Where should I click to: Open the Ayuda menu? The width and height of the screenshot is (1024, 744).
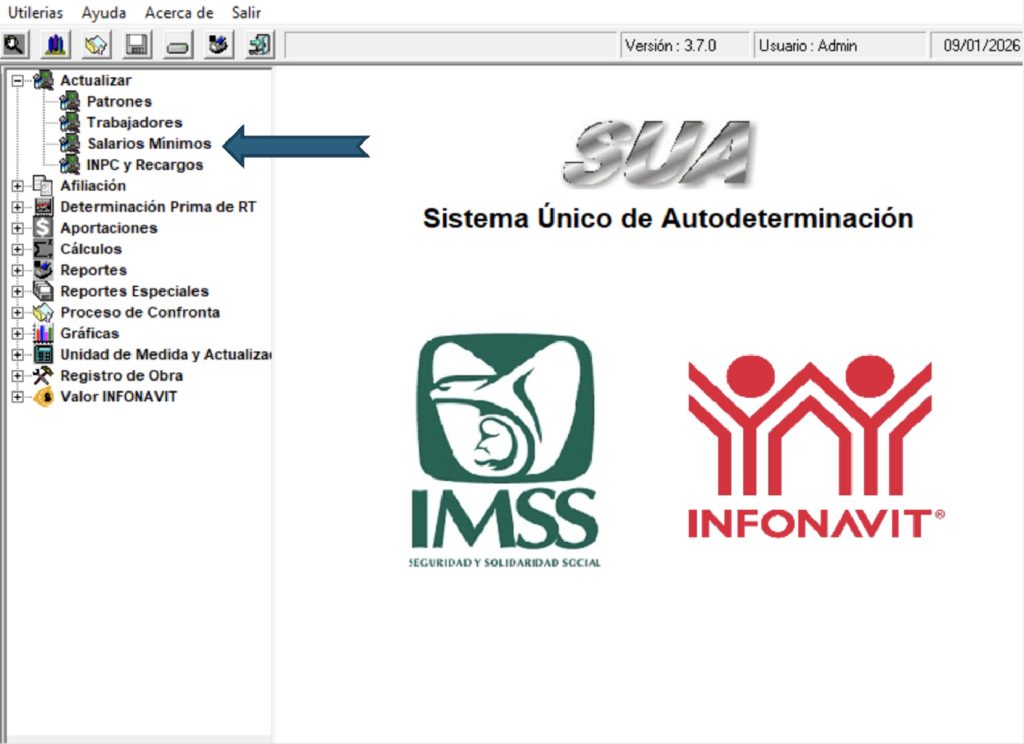pos(104,13)
